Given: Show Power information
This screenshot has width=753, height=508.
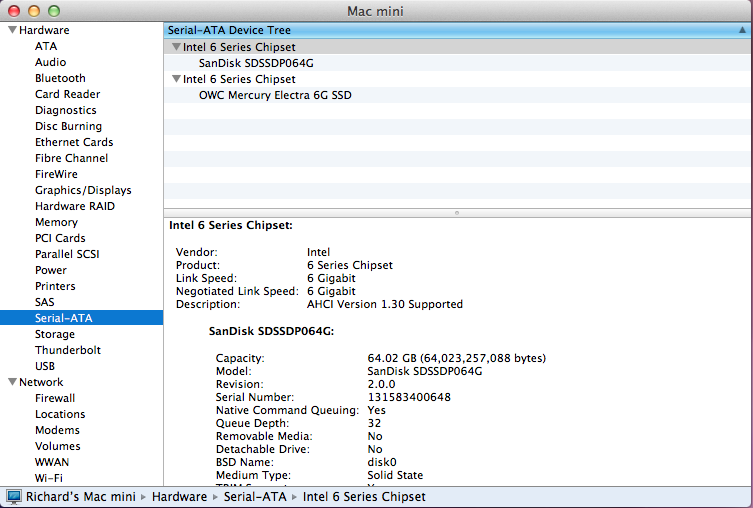Looking at the screenshot, I should [50, 270].
